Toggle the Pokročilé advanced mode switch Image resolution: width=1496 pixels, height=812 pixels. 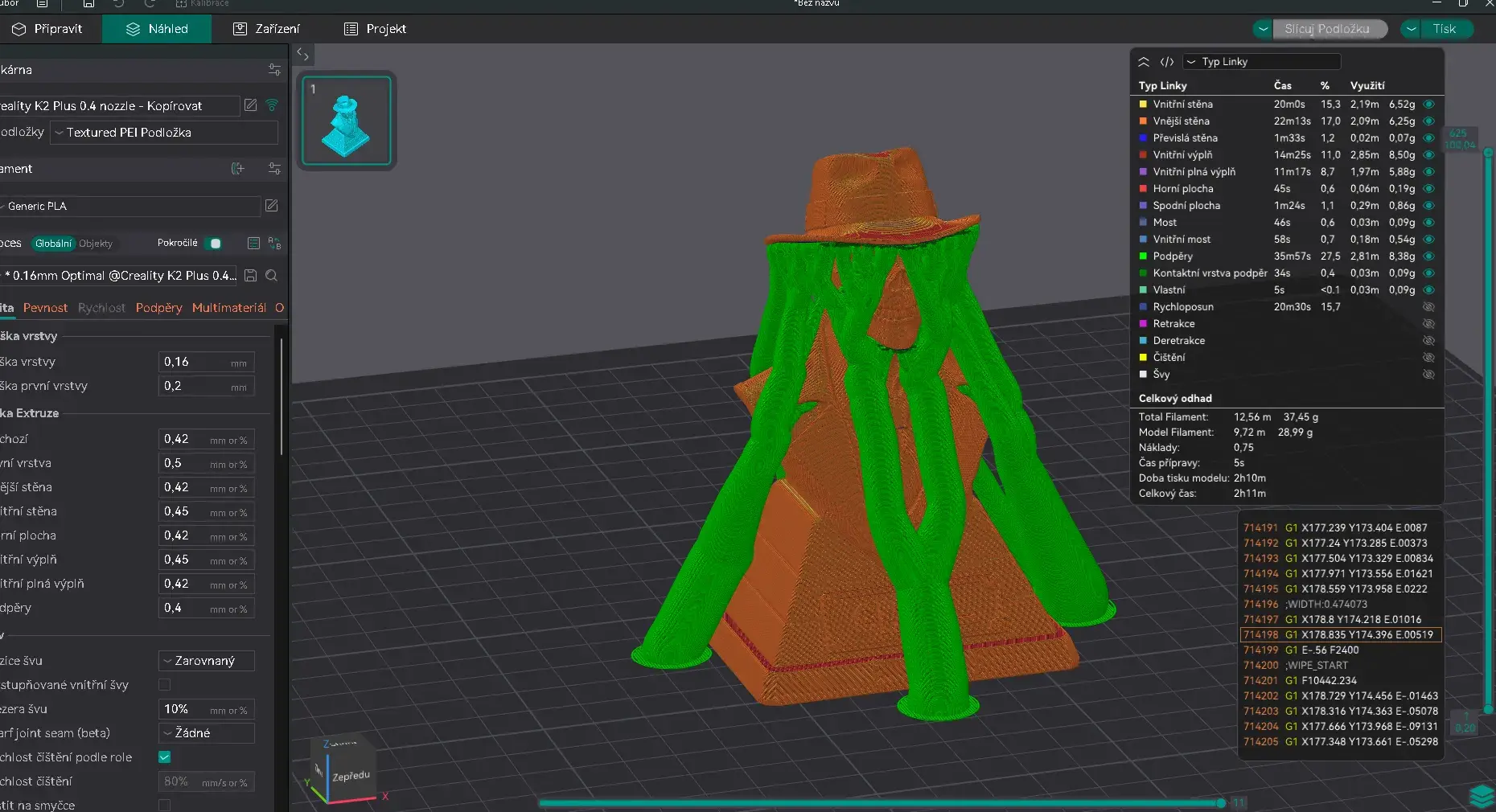pyautogui.click(x=214, y=243)
